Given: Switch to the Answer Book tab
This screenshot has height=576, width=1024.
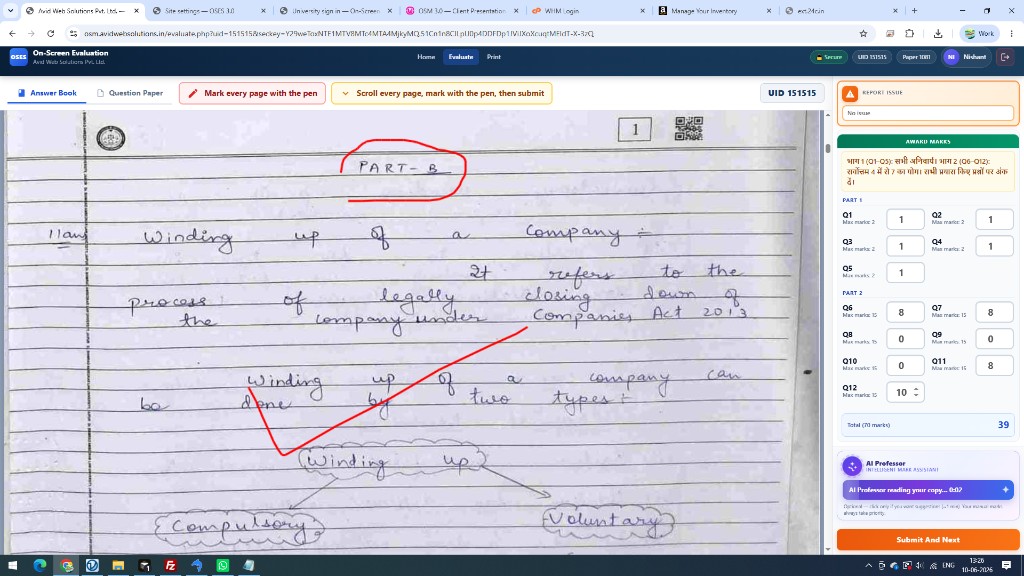Looking at the screenshot, I should tap(47, 93).
